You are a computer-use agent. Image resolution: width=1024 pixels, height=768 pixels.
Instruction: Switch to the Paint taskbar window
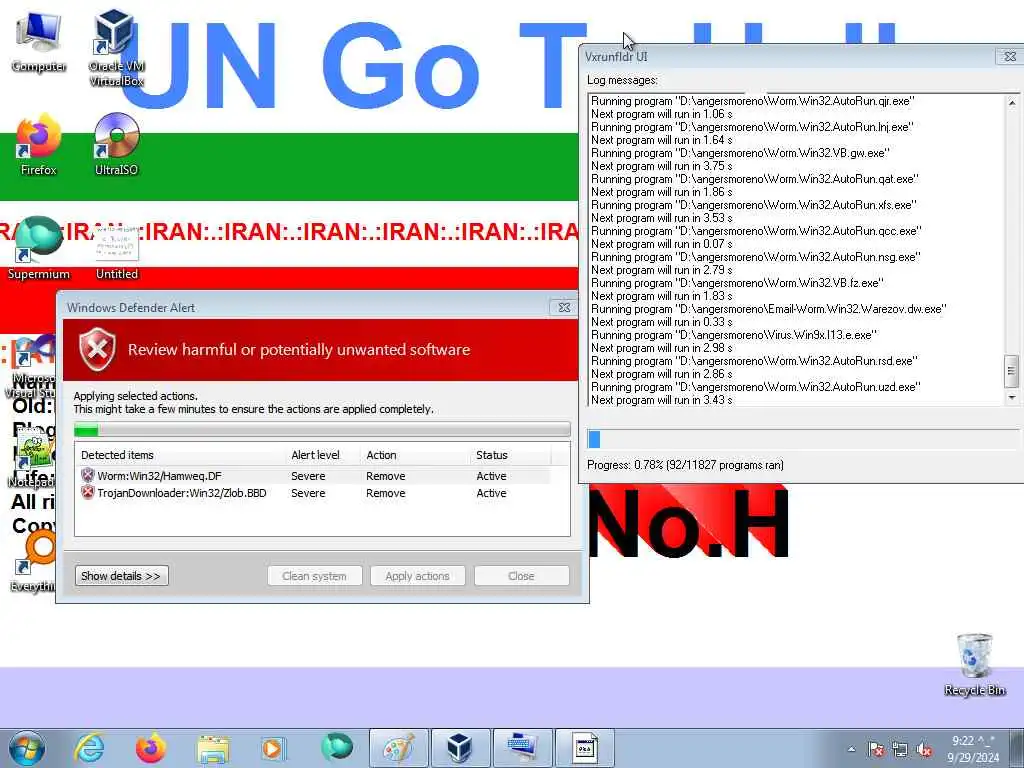coord(398,748)
